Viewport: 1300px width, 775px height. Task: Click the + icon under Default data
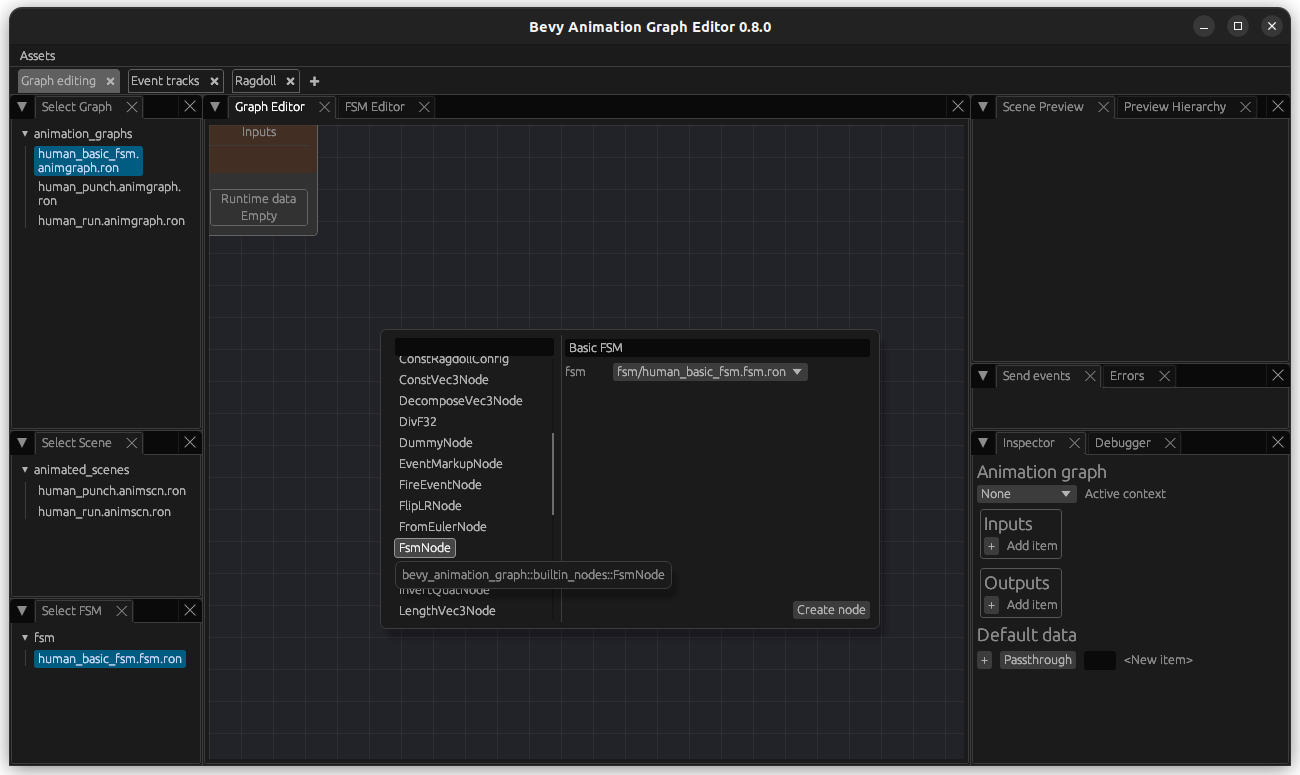tap(984, 660)
